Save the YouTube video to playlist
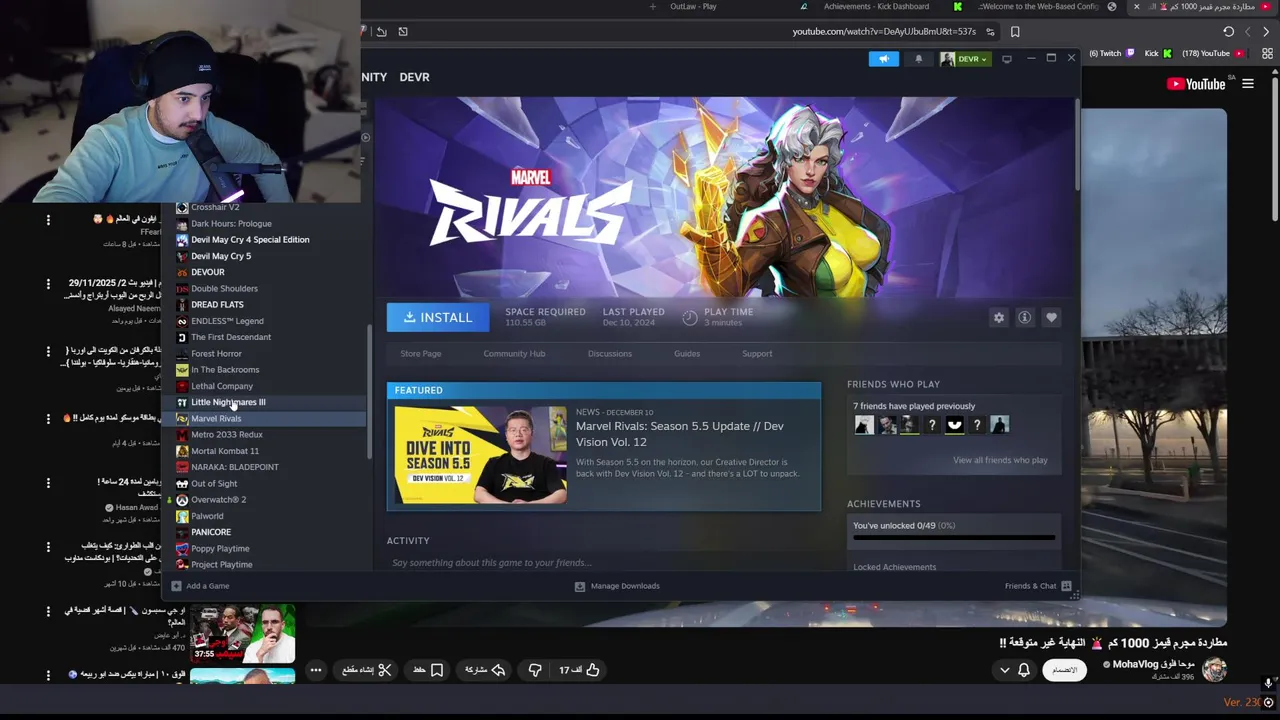This screenshot has width=1280, height=720. click(x=428, y=670)
